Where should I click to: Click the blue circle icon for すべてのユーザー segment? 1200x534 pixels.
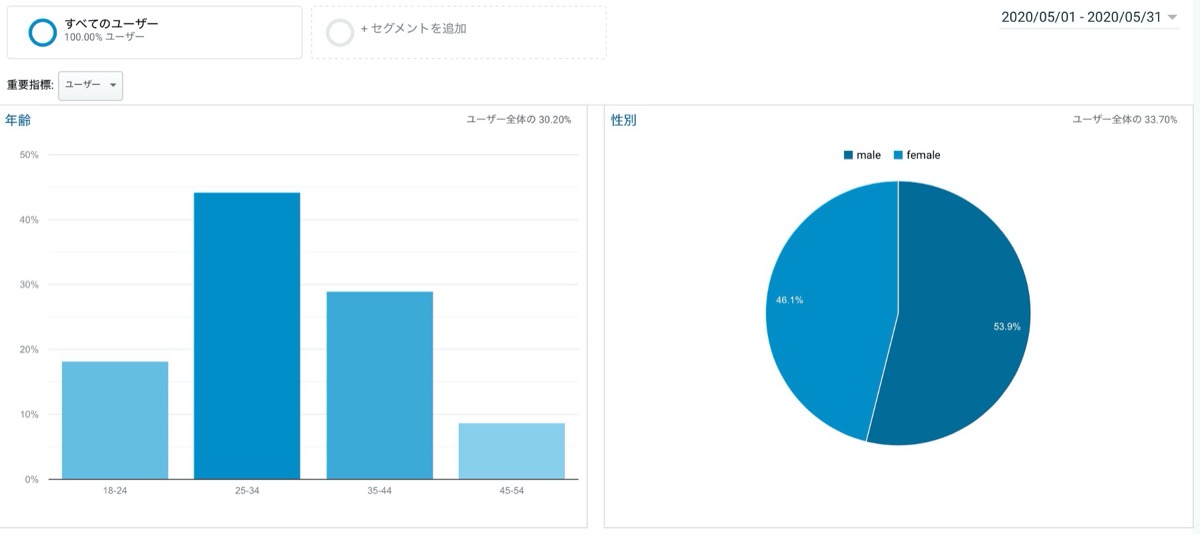point(43,32)
